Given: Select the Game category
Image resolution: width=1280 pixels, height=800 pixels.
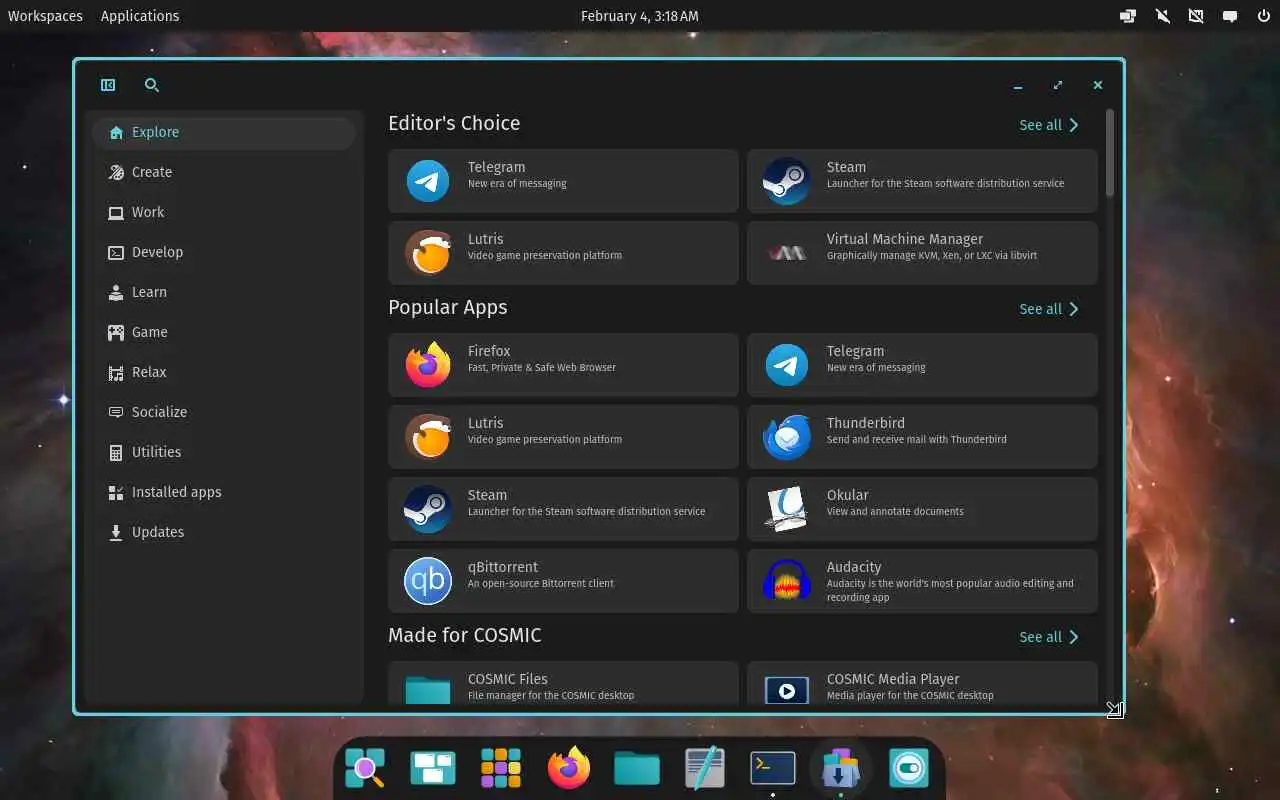Looking at the screenshot, I should click(x=224, y=332).
